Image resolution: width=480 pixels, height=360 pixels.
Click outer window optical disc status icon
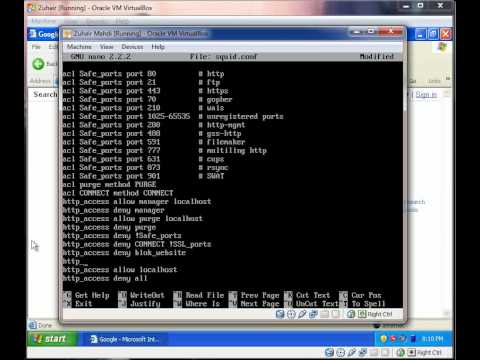(340, 352)
